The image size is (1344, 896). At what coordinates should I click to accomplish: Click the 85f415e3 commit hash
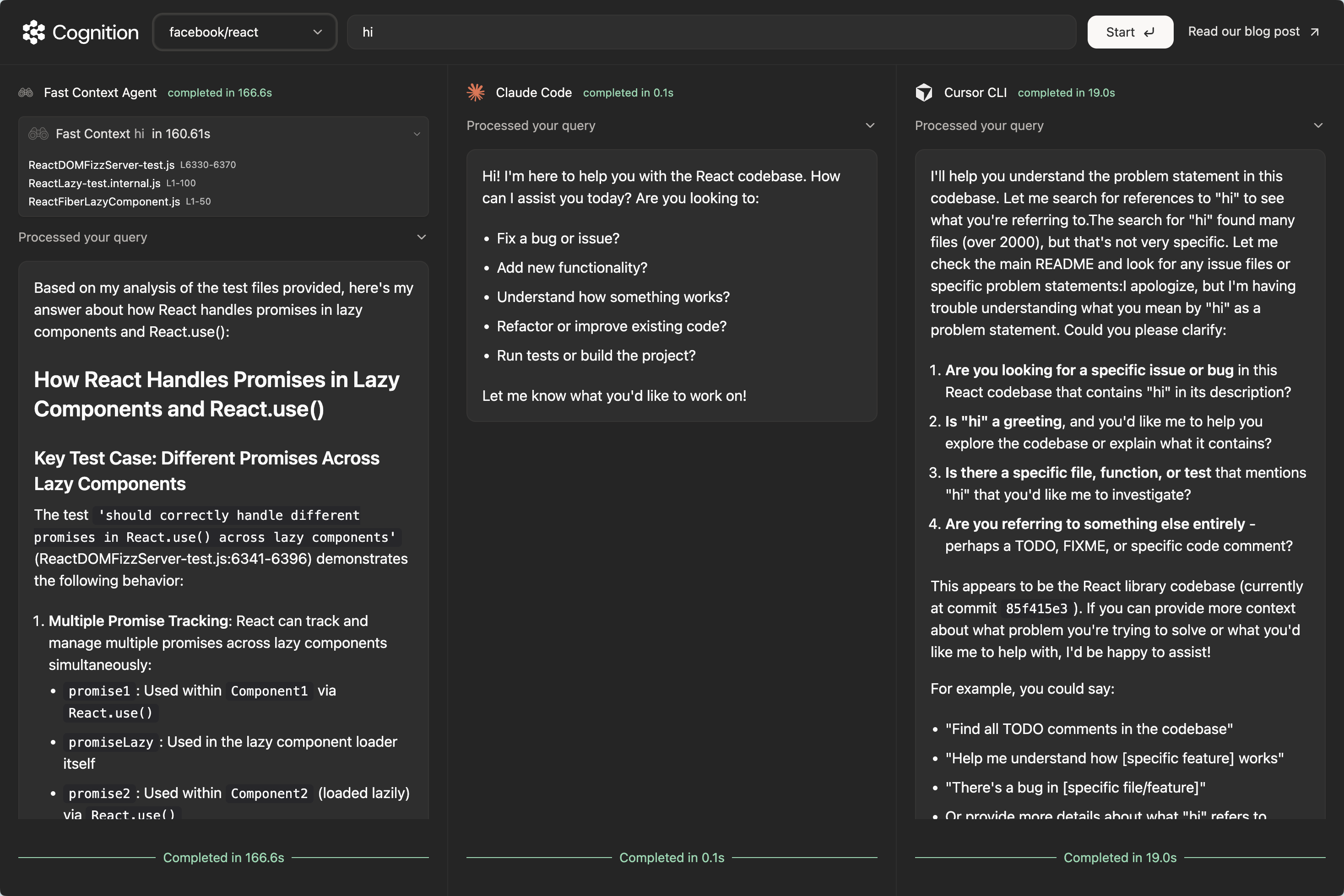coord(1036,609)
